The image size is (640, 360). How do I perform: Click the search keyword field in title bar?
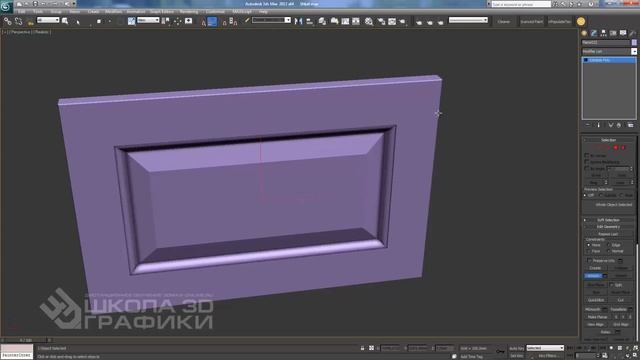pos(521,4)
